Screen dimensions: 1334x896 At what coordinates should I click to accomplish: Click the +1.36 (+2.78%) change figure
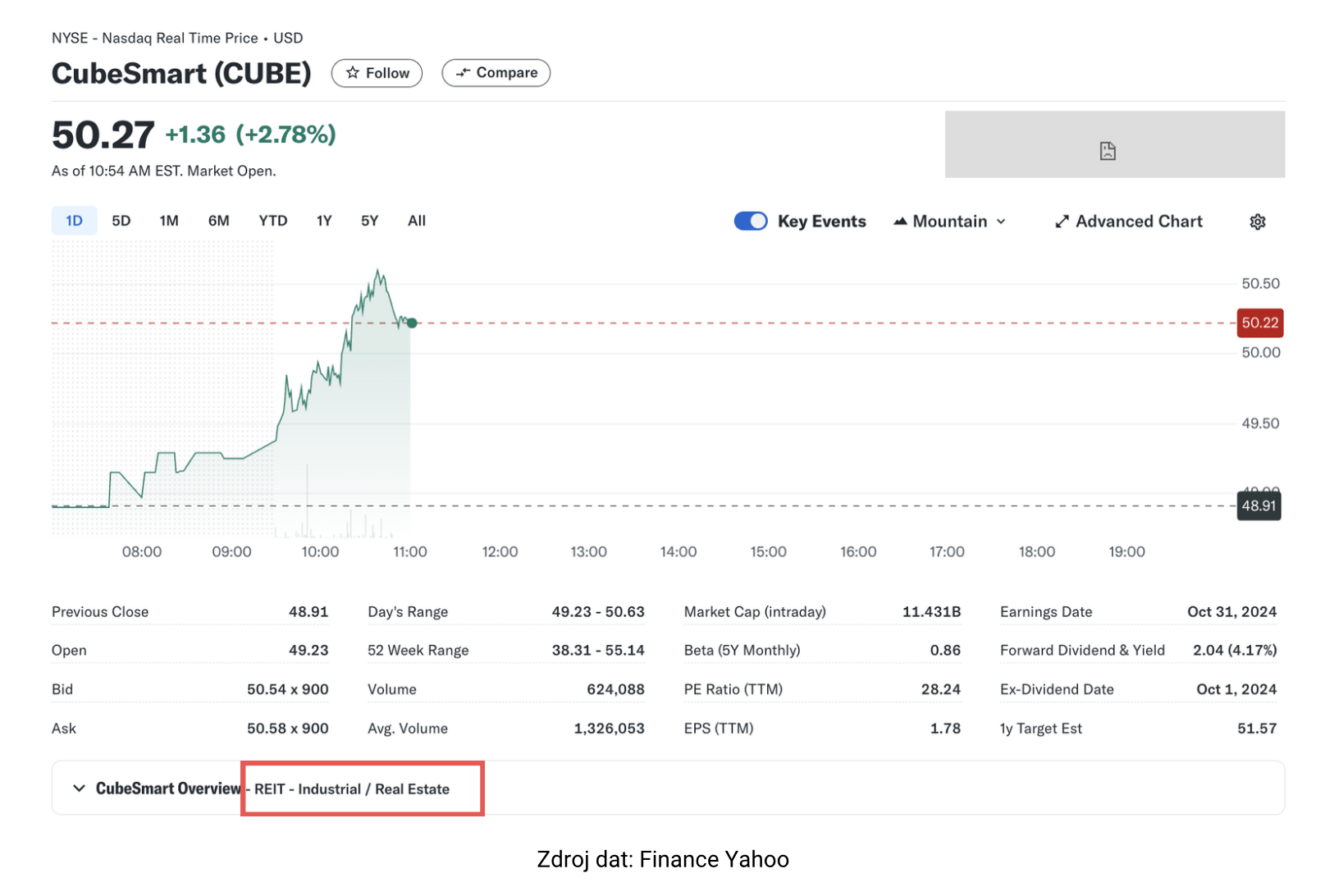pos(251,135)
